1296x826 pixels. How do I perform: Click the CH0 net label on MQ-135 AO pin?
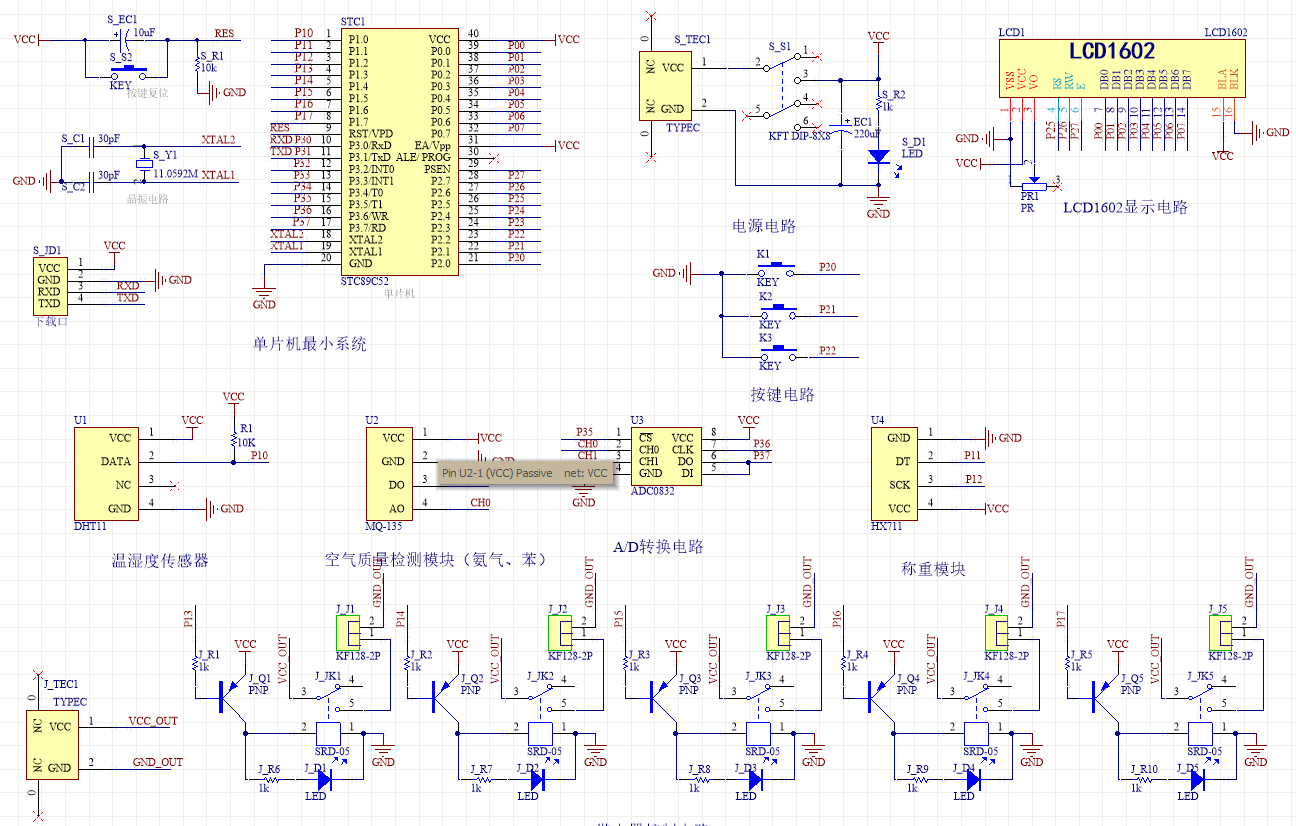(480, 503)
